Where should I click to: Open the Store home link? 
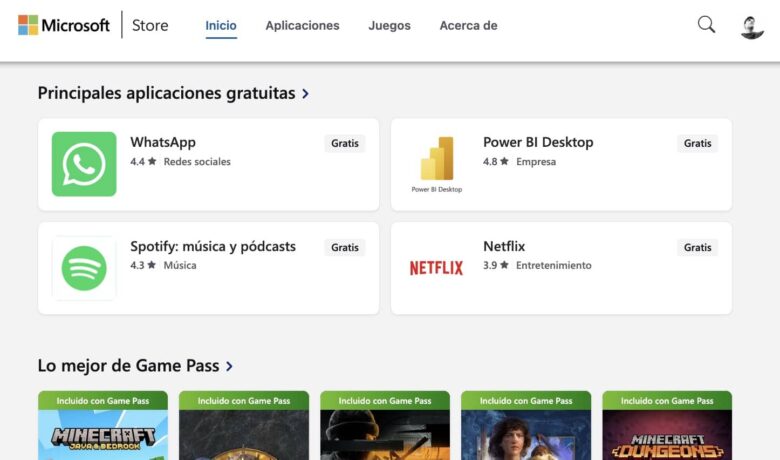150,25
